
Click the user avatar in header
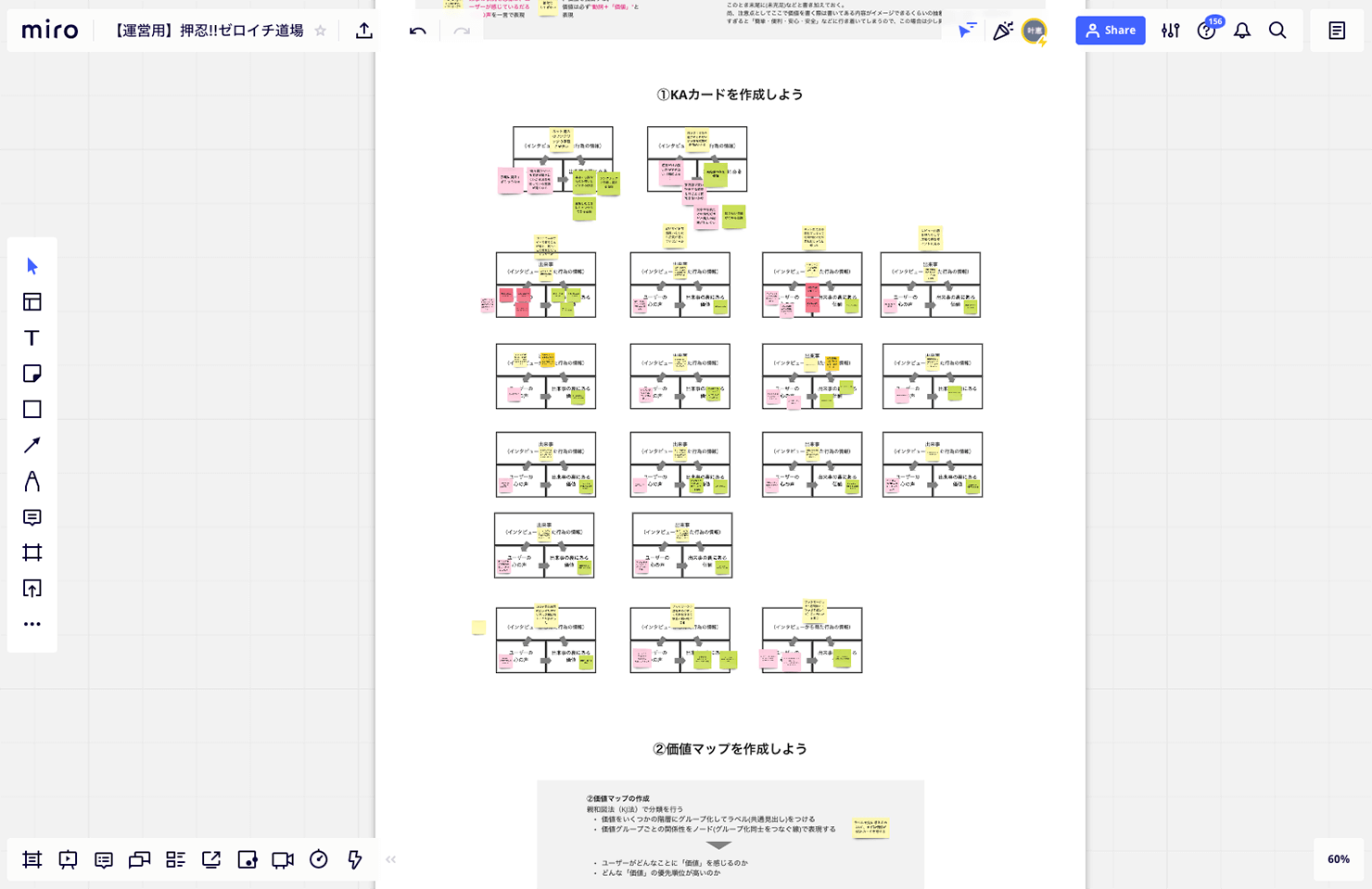click(1035, 31)
